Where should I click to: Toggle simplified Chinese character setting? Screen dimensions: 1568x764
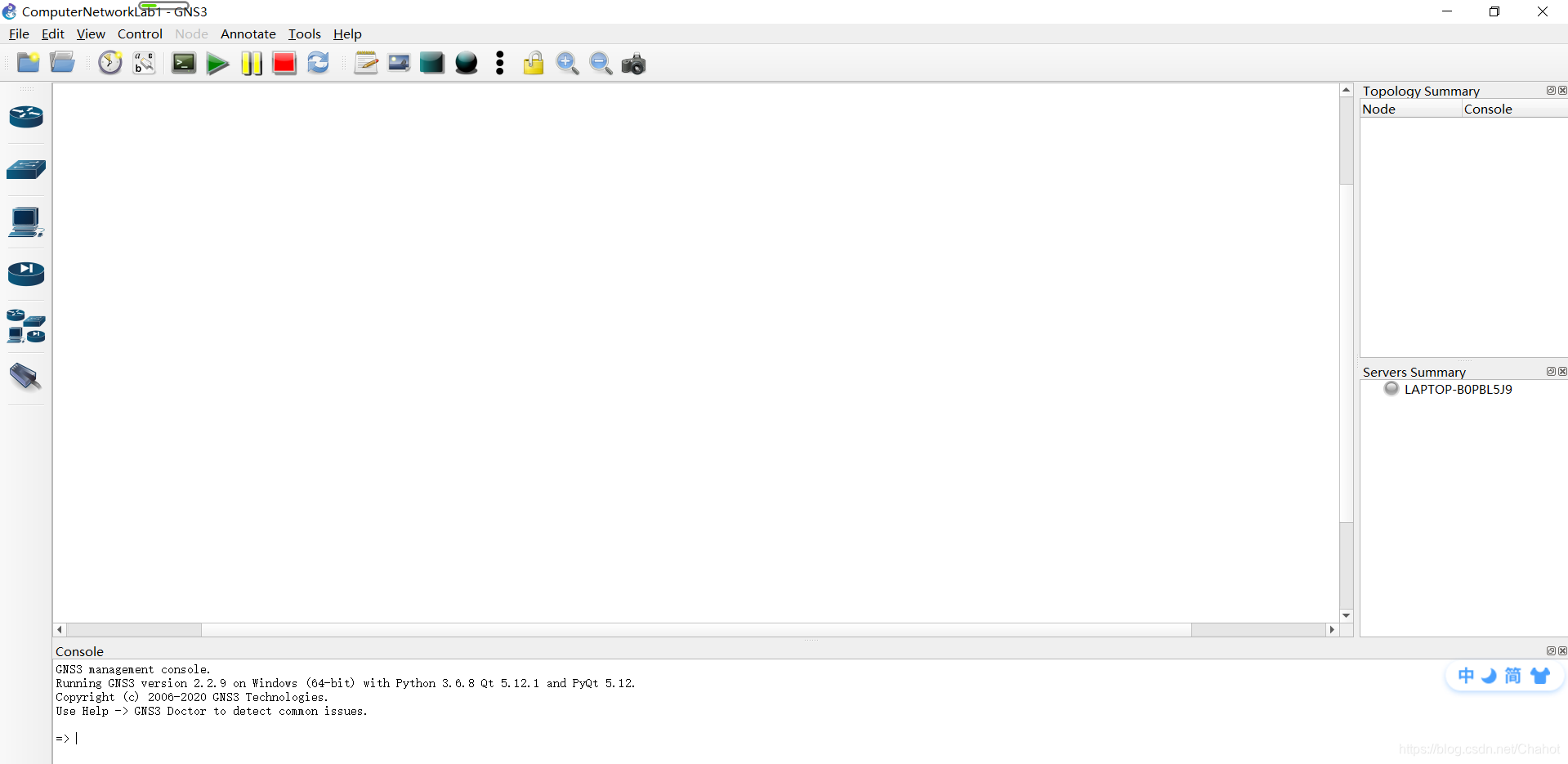coord(1513,676)
